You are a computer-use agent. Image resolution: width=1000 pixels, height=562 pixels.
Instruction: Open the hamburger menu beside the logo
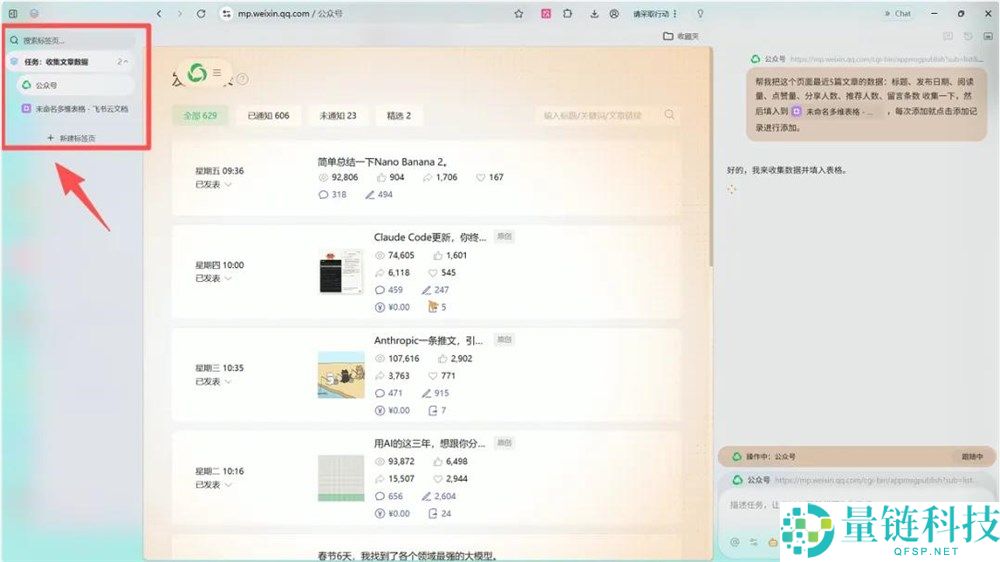[217, 73]
